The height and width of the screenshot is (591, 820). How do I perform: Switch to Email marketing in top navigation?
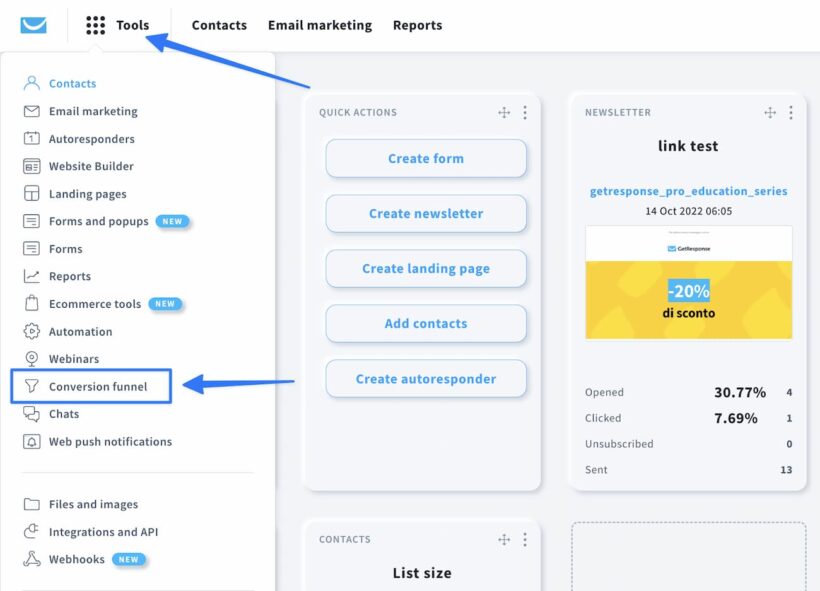pos(319,25)
